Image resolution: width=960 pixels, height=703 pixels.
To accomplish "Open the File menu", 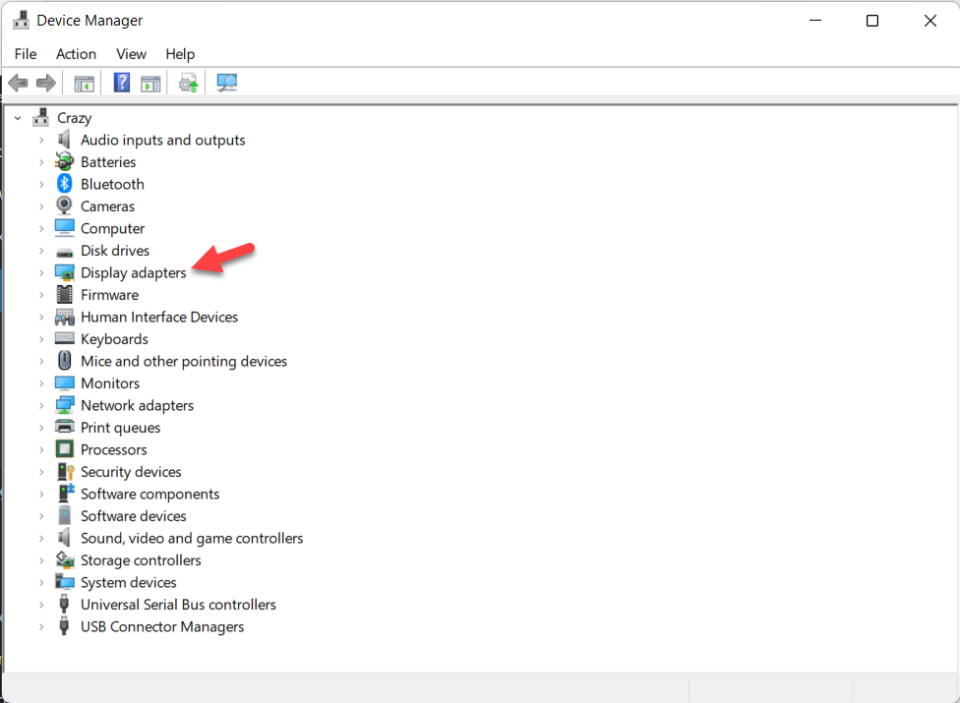I will point(25,54).
